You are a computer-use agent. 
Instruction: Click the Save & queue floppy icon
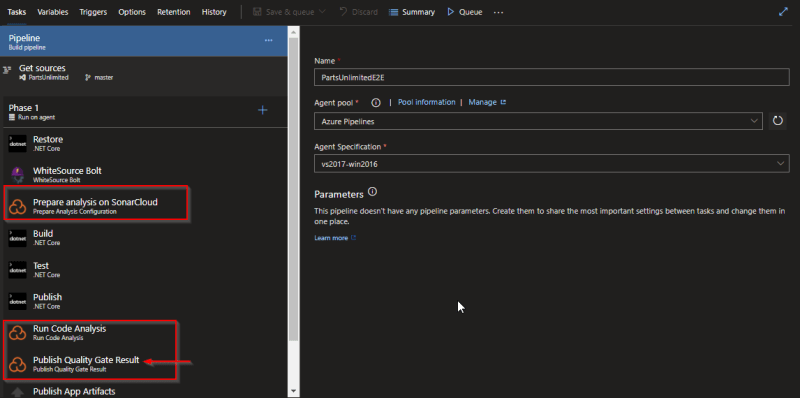257,12
